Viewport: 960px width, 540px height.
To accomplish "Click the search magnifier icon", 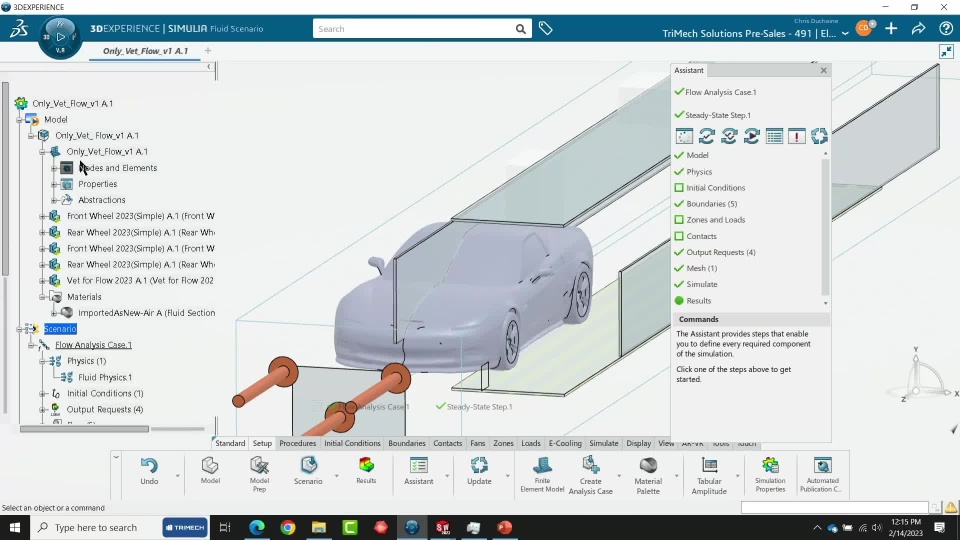I will [520, 29].
